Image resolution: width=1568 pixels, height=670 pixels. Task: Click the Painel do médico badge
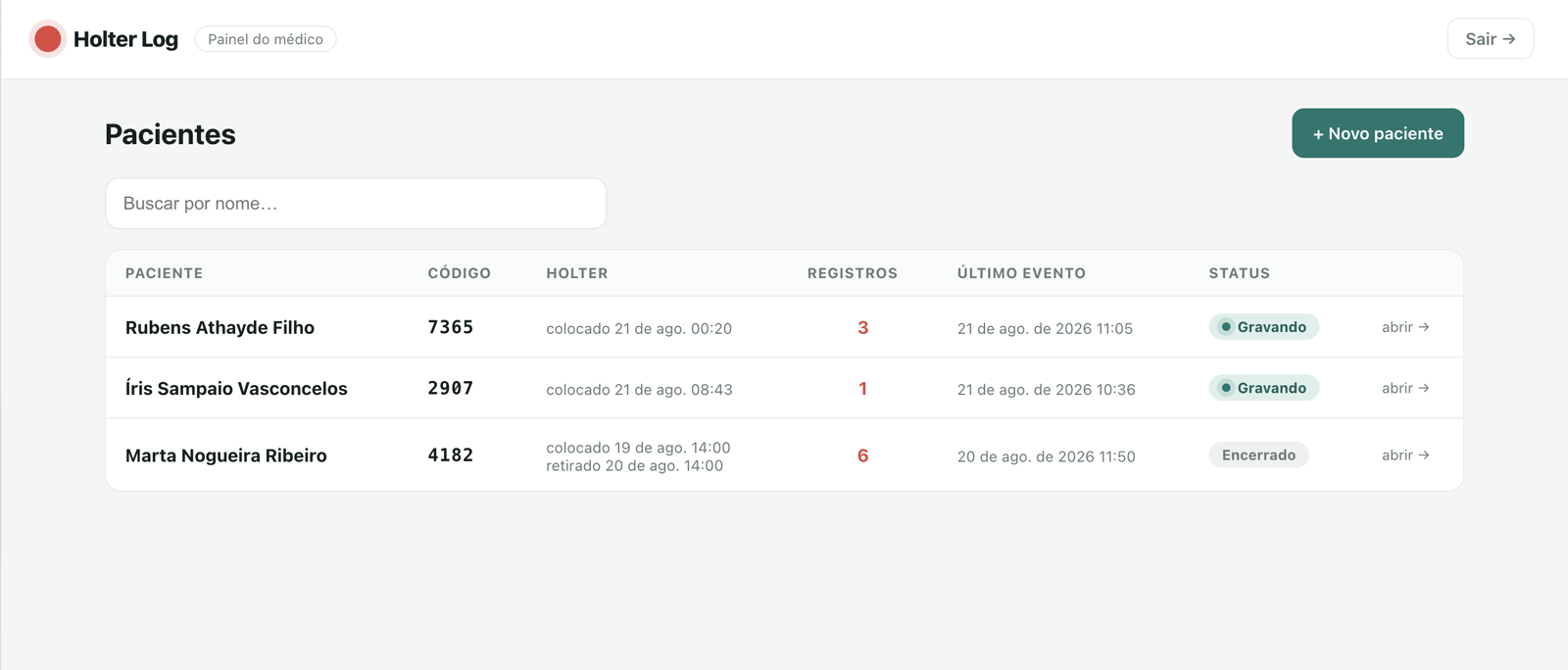coord(266,39)
